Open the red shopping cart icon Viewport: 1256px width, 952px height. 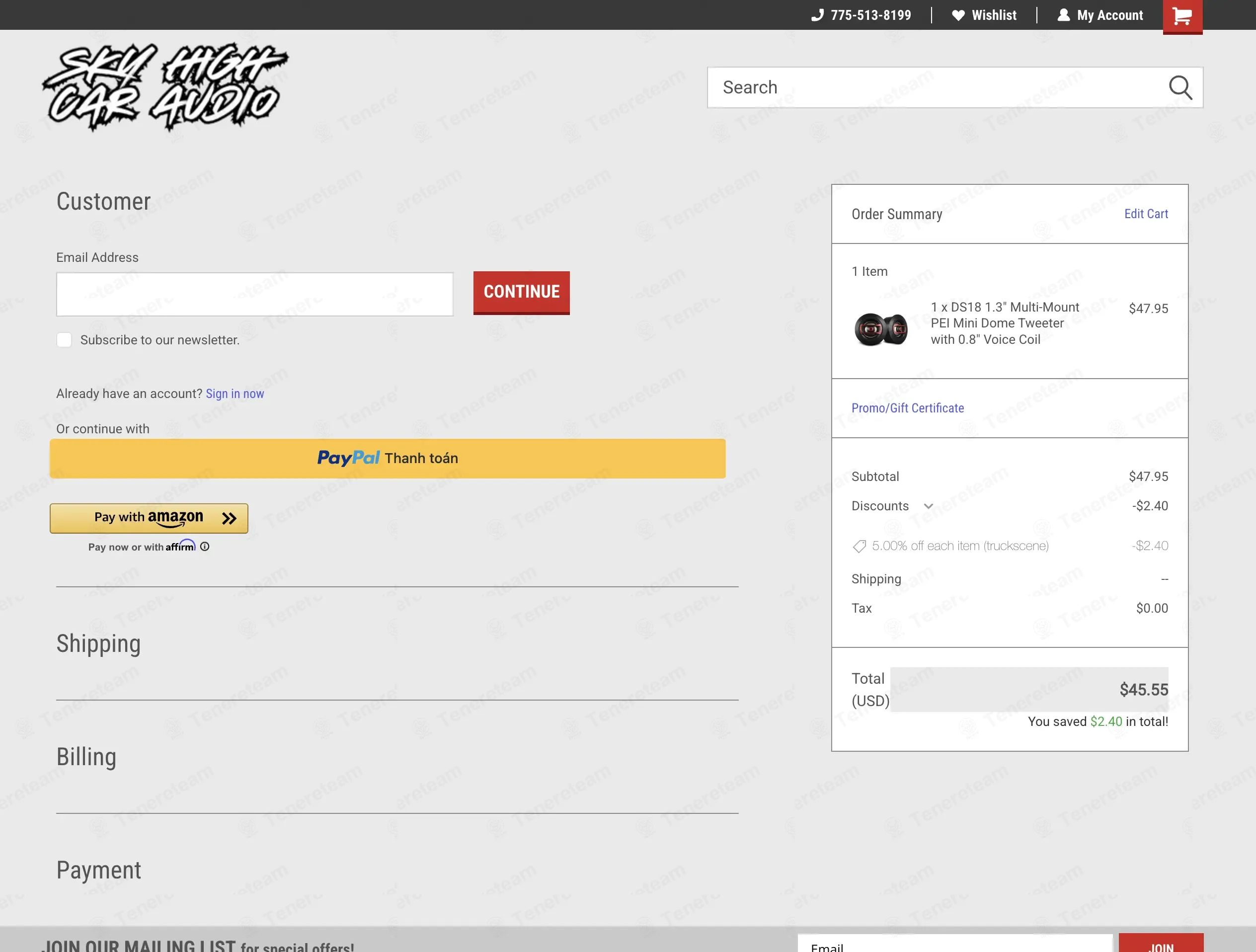pos(1182,16)
